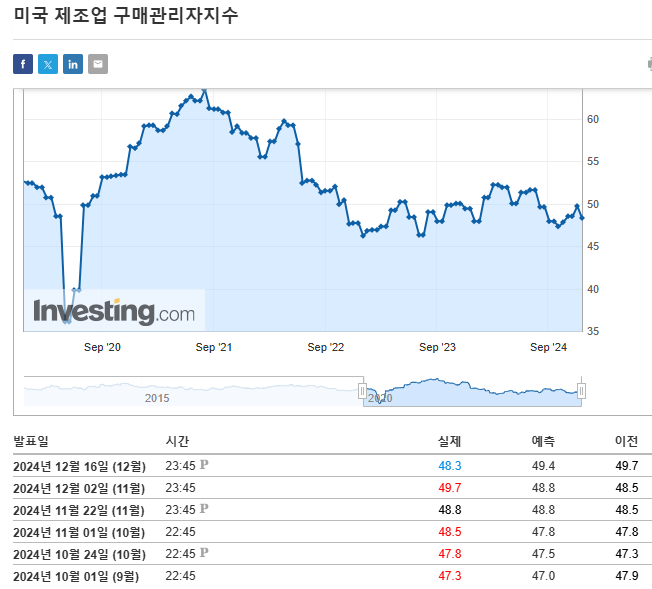Image resolution: width=652 pixels, height=589 pixels.
Task: Click the 미국 제조업 구매관리자지수 title
Action: pyautogui.click(x=126, y=16)
